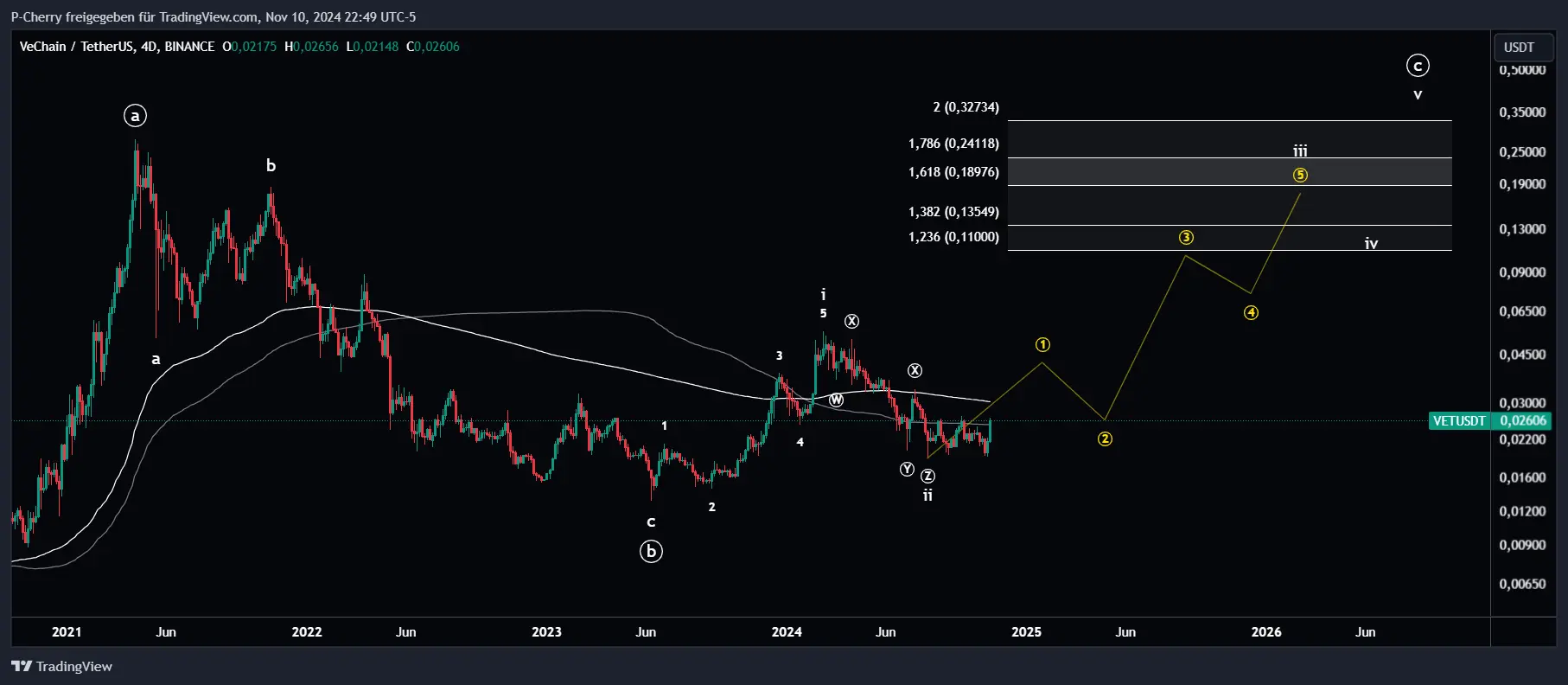Select the low value L0,02148
Viewport: 1568px width, 685px height.
coord(373,47)
